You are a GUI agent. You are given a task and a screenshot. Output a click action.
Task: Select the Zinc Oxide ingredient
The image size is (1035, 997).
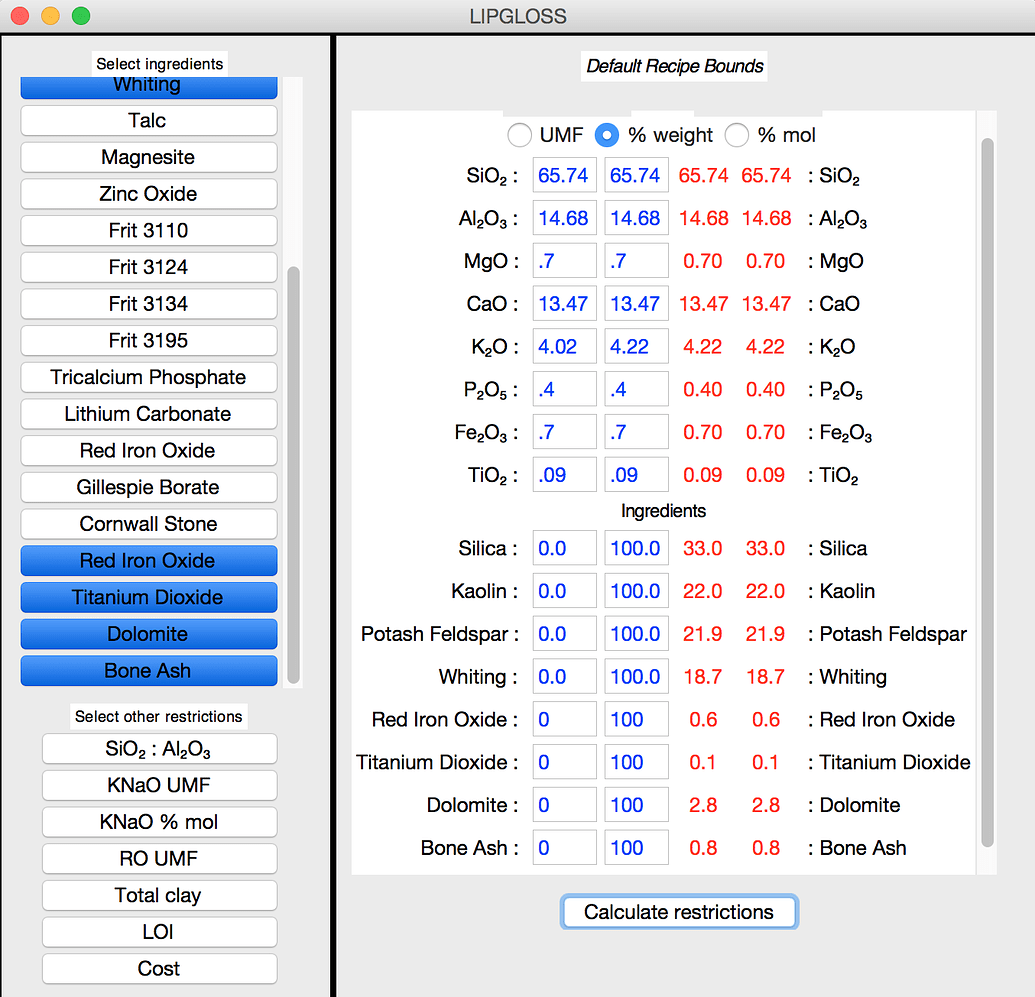click(x=148, y=194)
